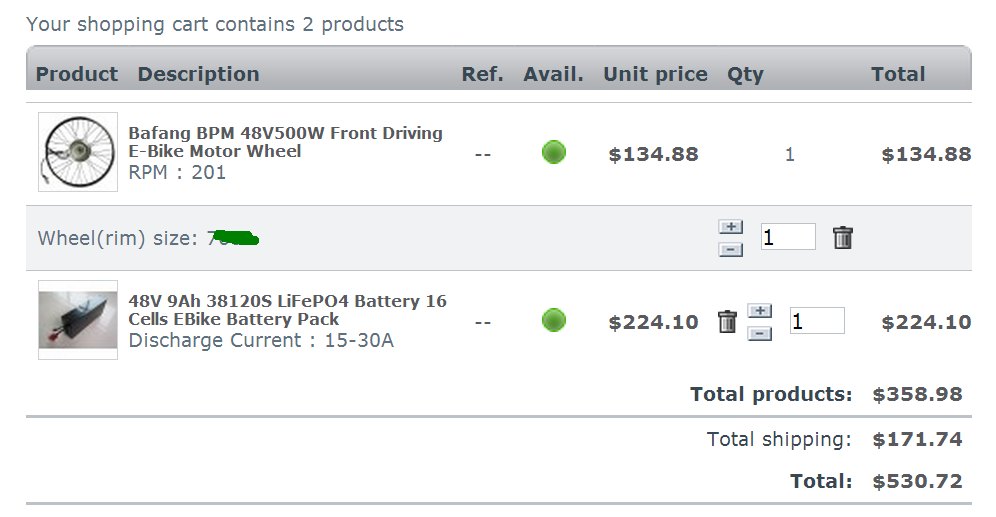Viewport: 996px width, 517px height.
Task: Decrease wheel rim size row quantity
Action: [x=730, y=250]
